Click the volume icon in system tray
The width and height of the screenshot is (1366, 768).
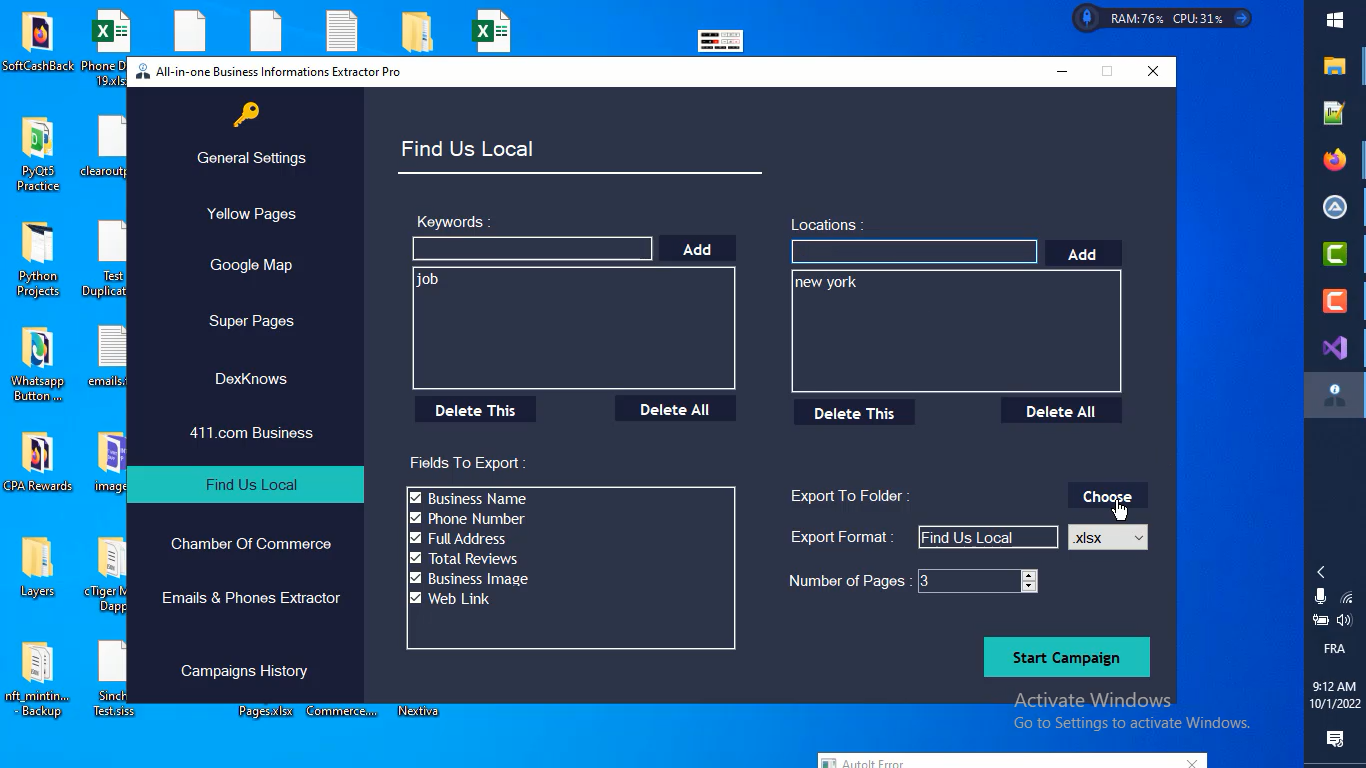click(1344, 621)
